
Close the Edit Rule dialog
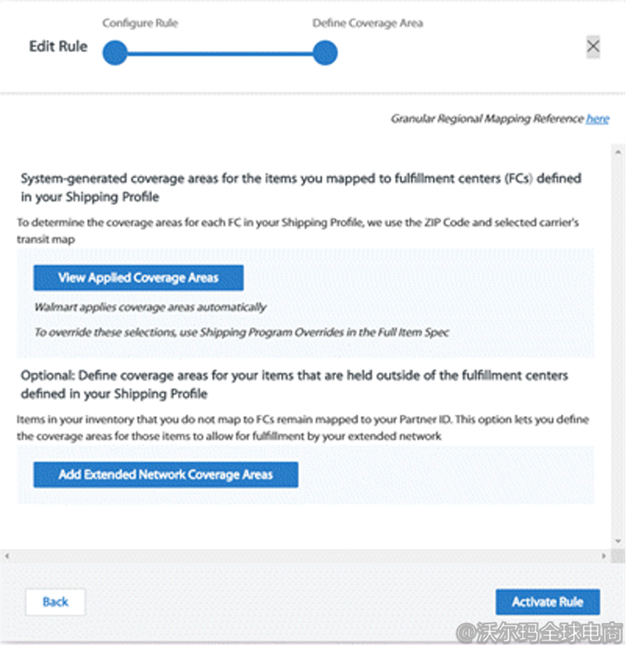(x=593, y=46)
